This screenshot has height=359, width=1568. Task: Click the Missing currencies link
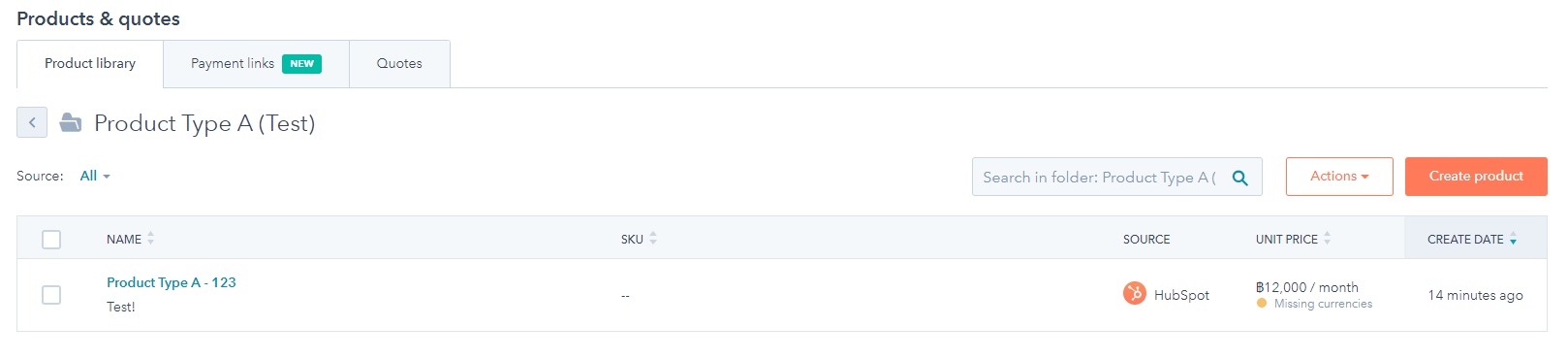1323,304
